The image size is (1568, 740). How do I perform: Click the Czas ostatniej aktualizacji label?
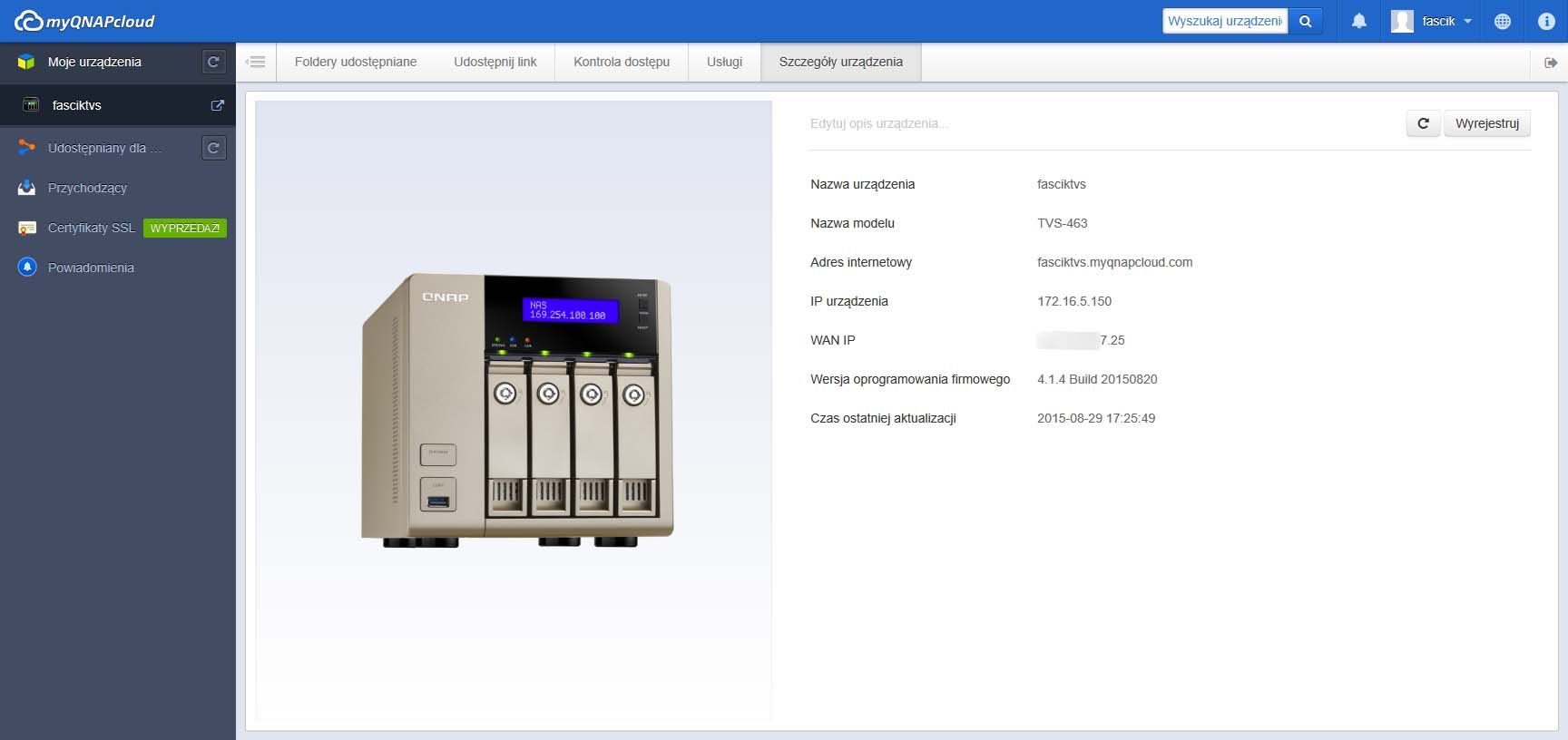click(x=883, y=418)
